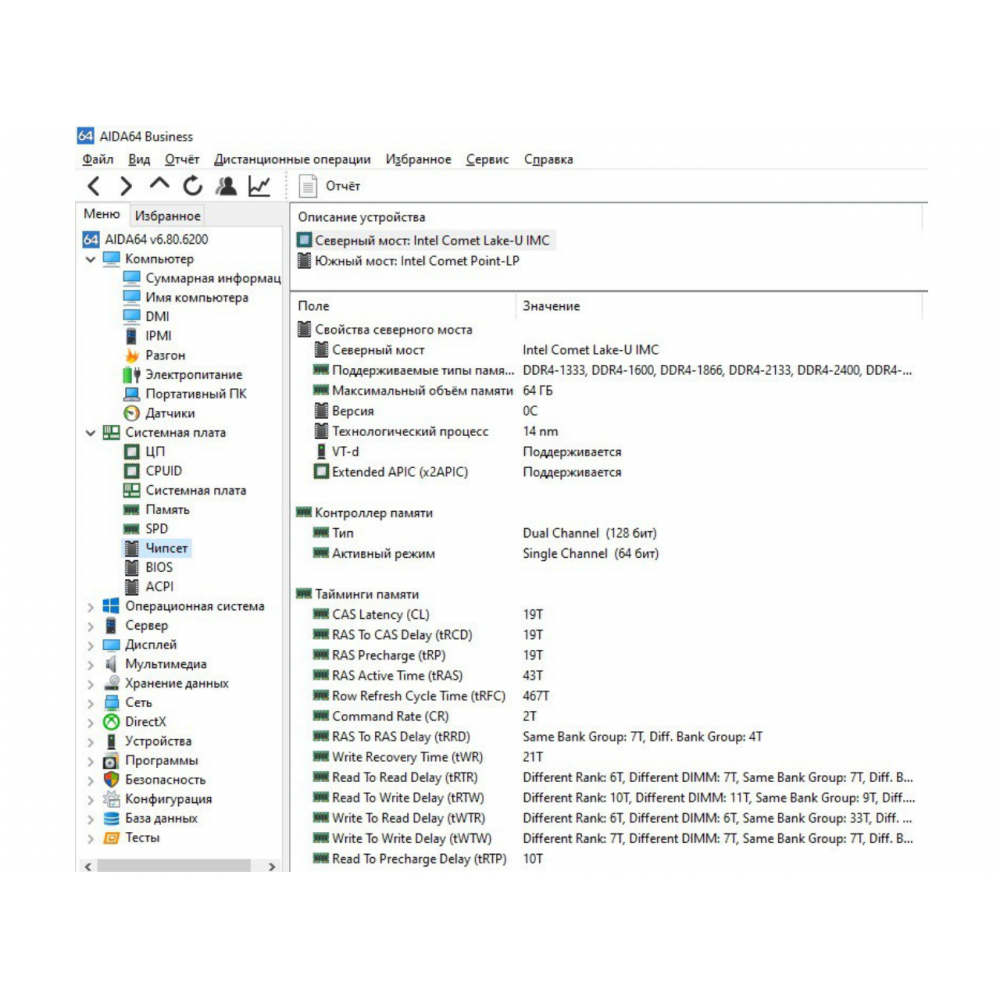The image size is (1000, 1000).
Task: Select Северный мост: Intel Comet Lake-U IMC device
Action: click(425, 240)
